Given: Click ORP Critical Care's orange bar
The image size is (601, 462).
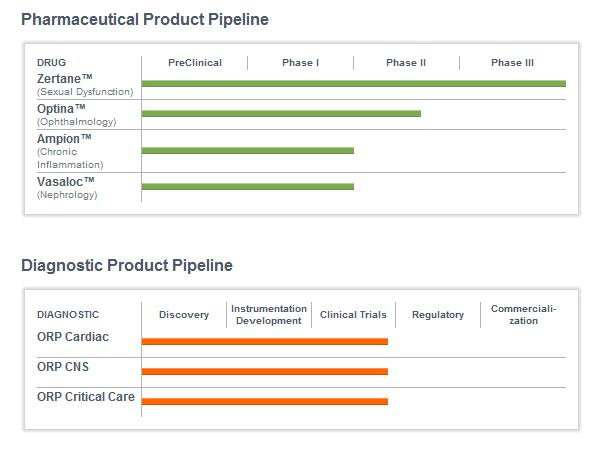Looking at the screenshot, I should point(264,402).
